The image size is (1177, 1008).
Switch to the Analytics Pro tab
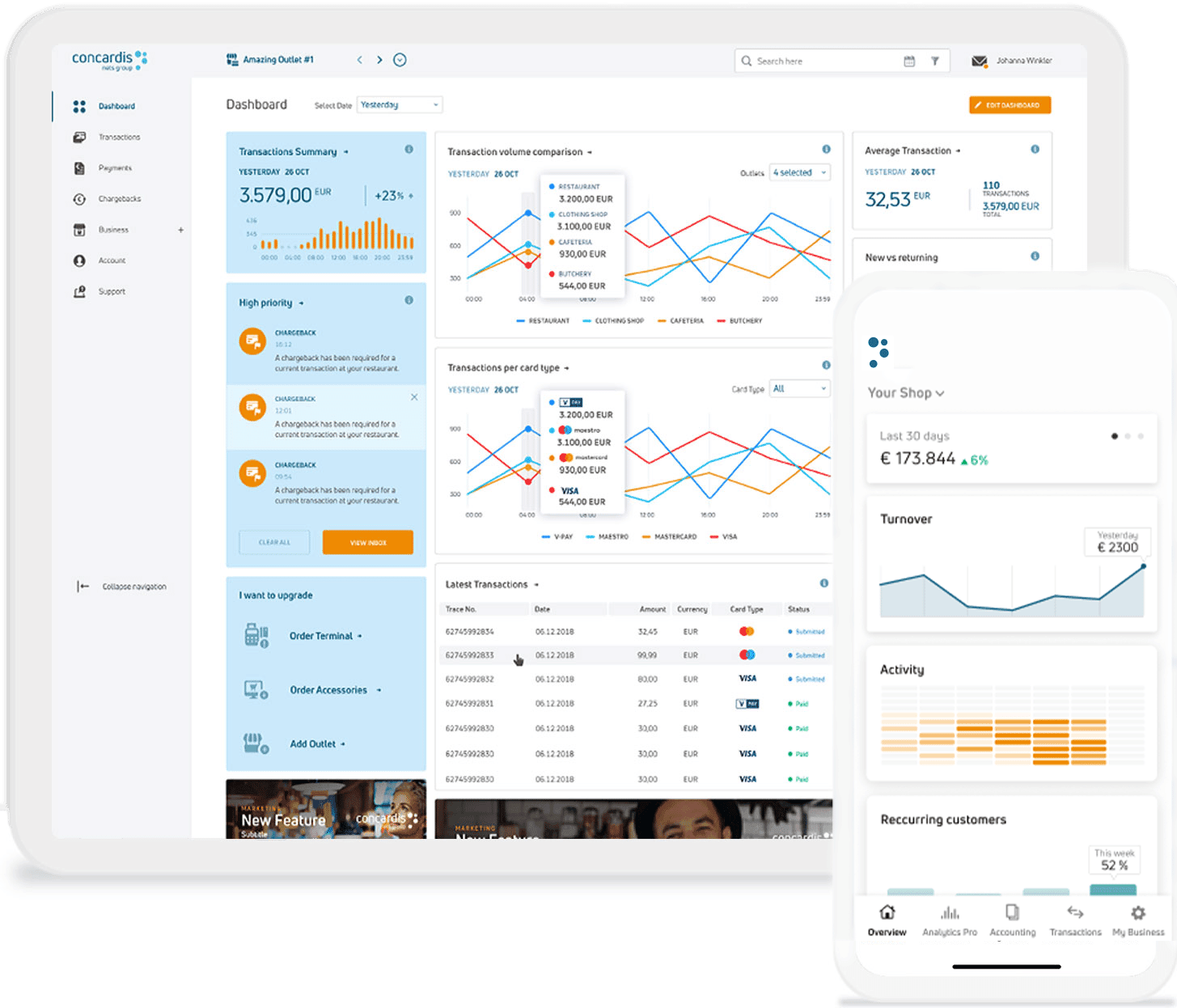[950, 921]
